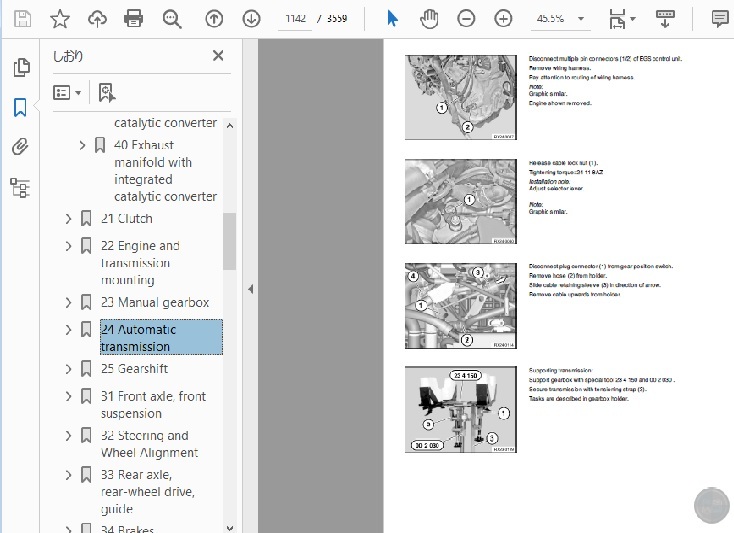Click bookmark icon beside 23 Manual gearbox
The height and width of the screenshot is (533, 734).
click(x=86, y=303)
